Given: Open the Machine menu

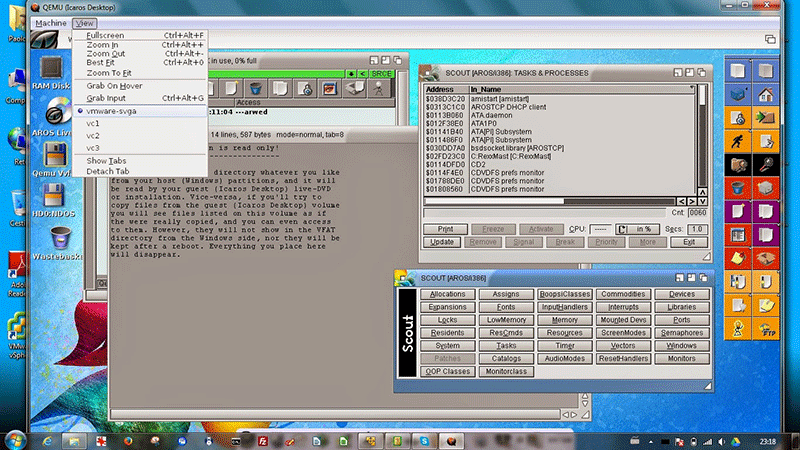Looking at the screenshot, I should click(51, 23).
